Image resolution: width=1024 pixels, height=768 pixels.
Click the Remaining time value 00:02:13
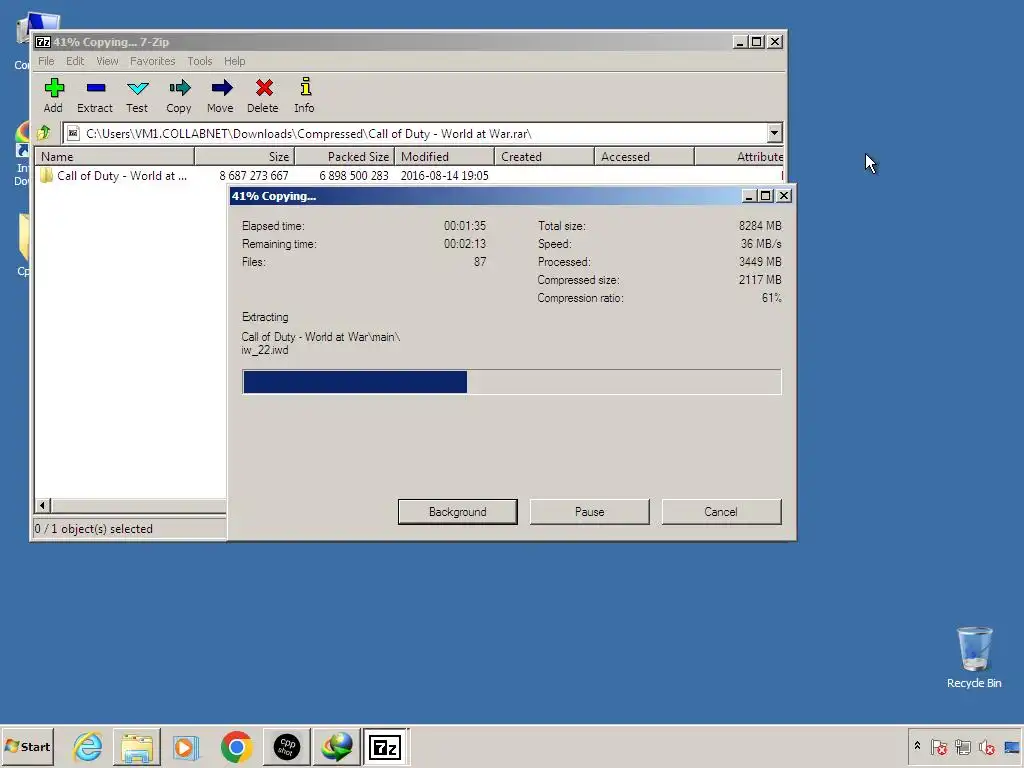(465, 244)
